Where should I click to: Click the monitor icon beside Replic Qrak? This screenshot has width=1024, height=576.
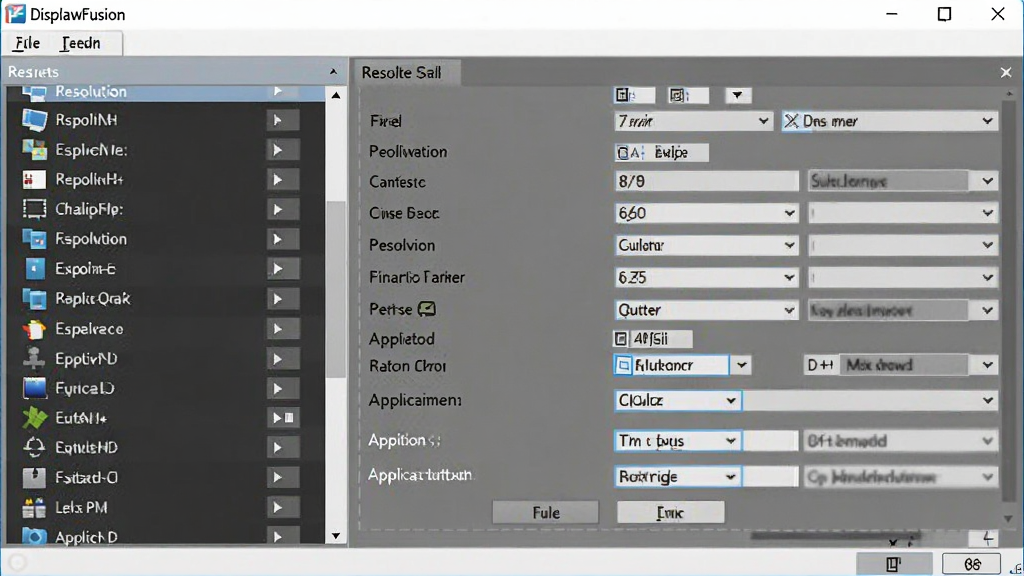34,299
